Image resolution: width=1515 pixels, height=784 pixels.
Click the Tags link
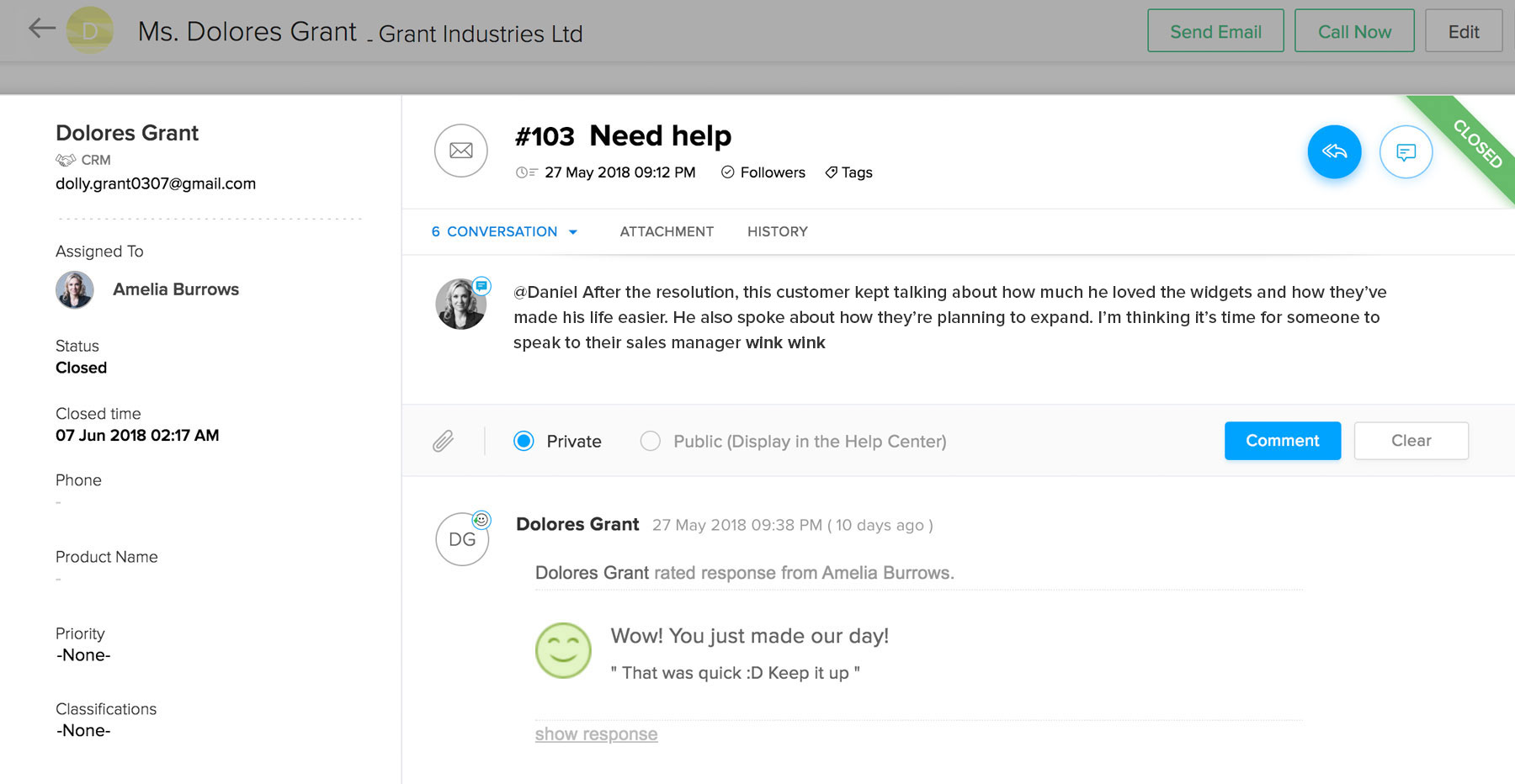pyautogui.click(x=857, y=172)
